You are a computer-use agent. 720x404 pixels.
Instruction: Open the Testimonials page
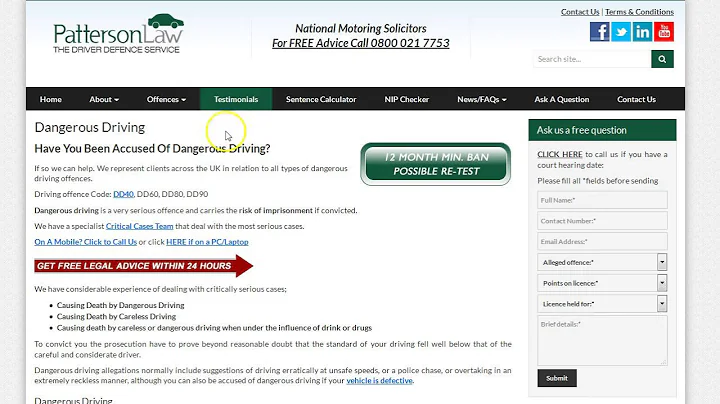[x=236, y=99]
